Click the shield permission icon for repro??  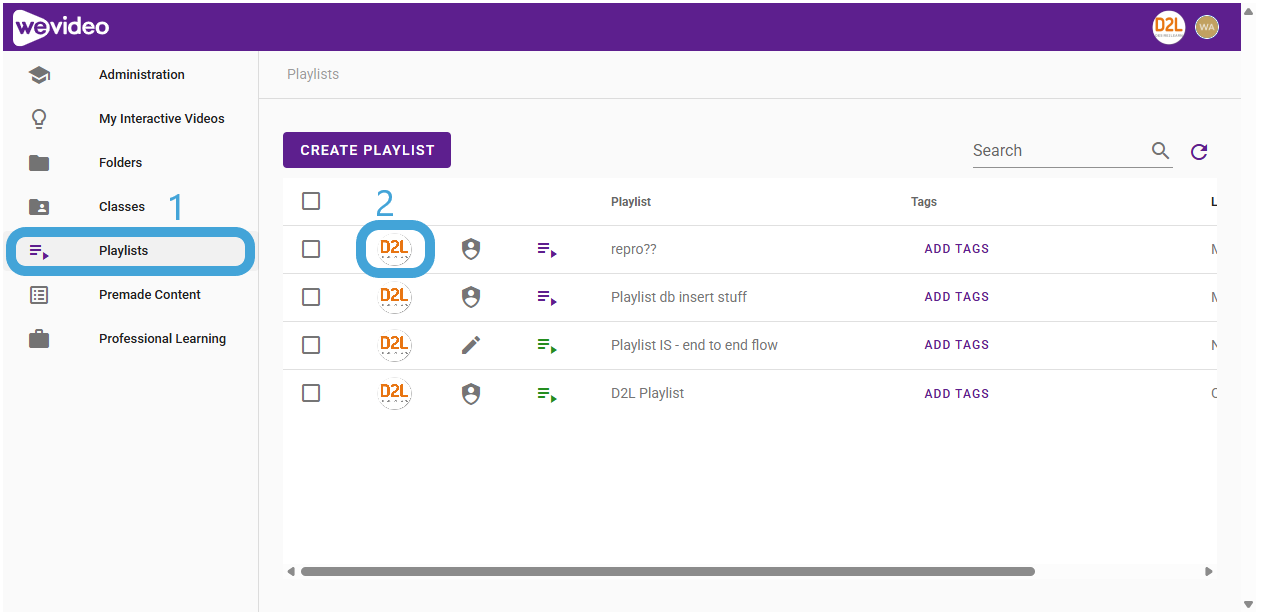471,249
